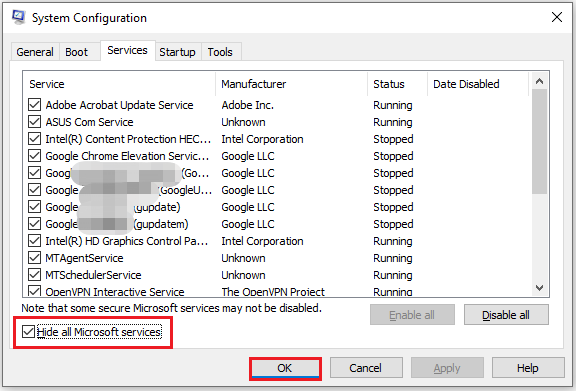Viewport: 576px width, 391px height.
Task: Sort by the Status column header
Action: [x=398, y=84]
